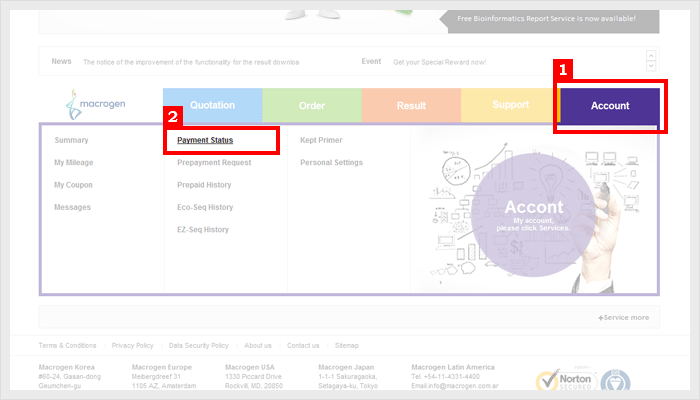Switch to the Result tab
The height and width of the screenshot is (400, 700).
[x=411, y=105]
